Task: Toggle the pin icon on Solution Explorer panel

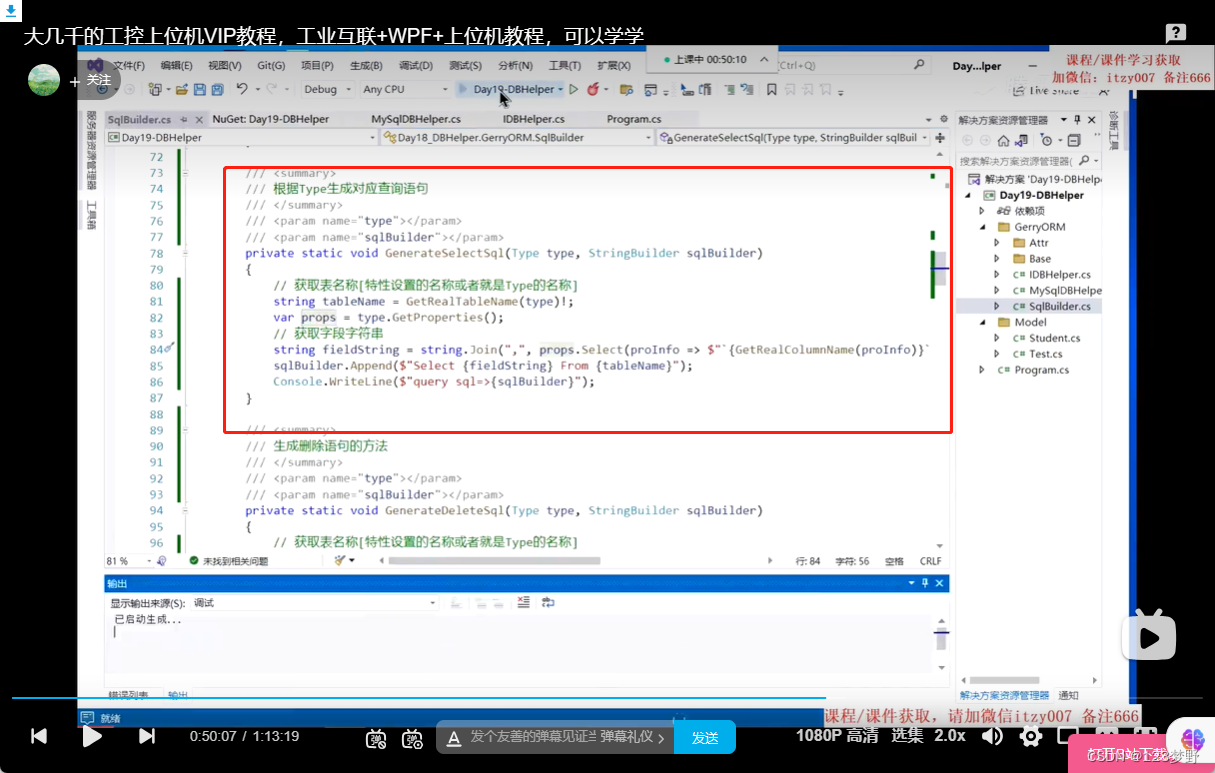Action: (x=1077, y=120)
